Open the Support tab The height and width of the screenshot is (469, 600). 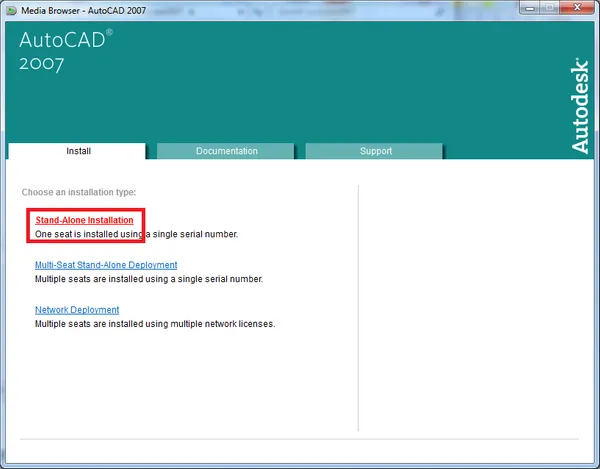click(375, 151)
